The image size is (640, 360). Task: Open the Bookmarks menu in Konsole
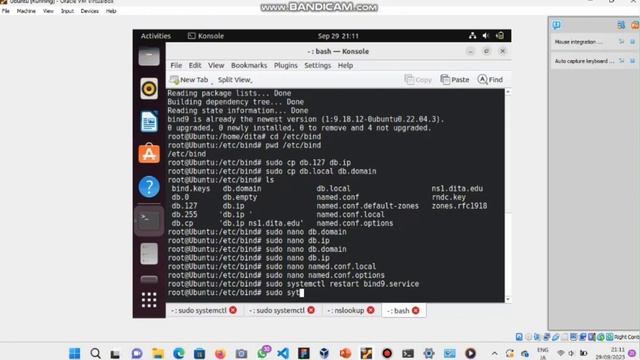tap(249, 65)
